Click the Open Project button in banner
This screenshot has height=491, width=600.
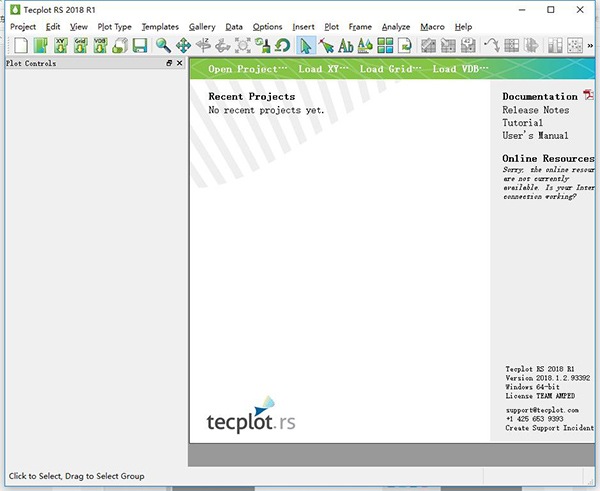(248, 69)
